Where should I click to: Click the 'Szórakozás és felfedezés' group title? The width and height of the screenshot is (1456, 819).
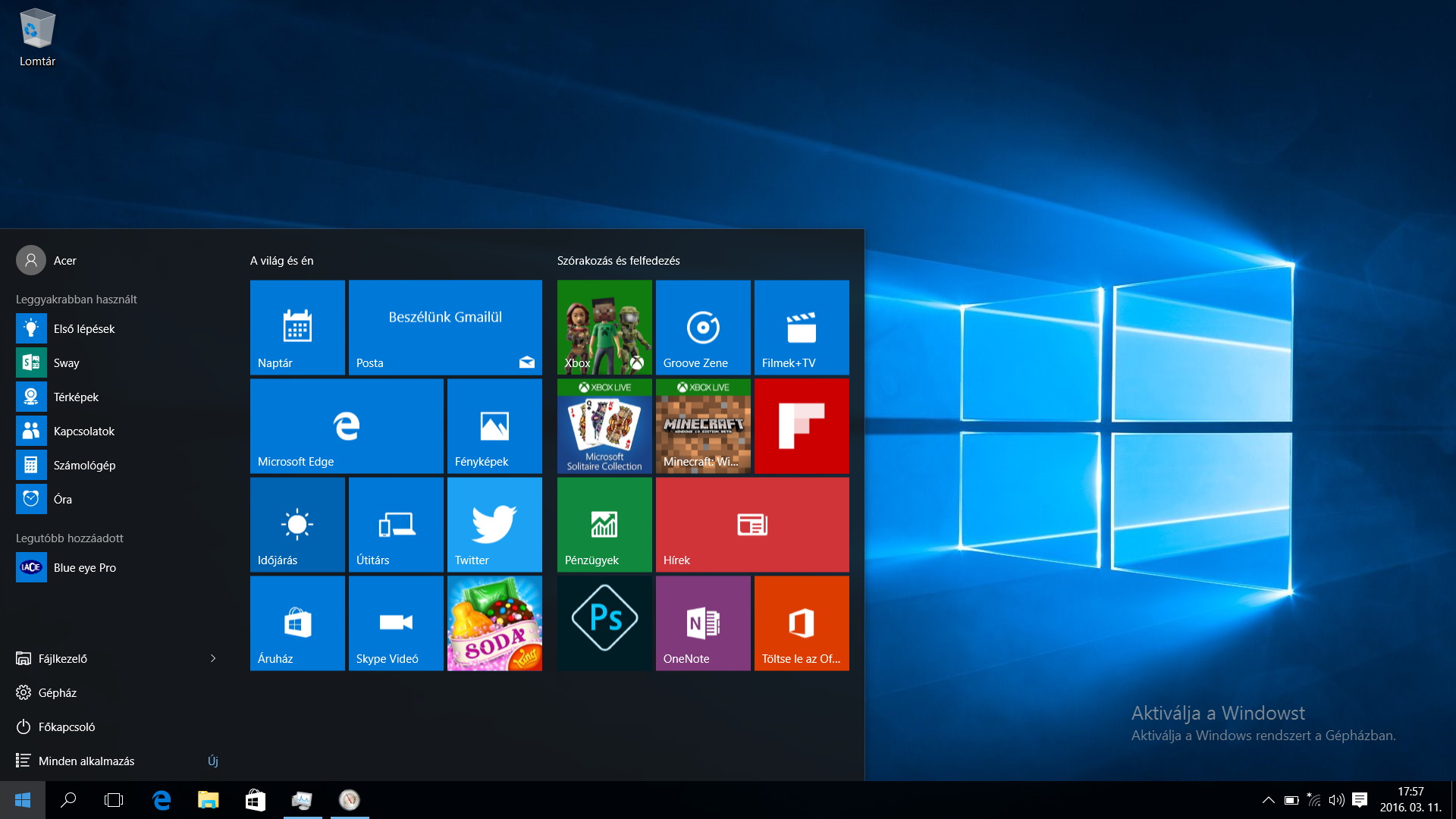(619, 261)
